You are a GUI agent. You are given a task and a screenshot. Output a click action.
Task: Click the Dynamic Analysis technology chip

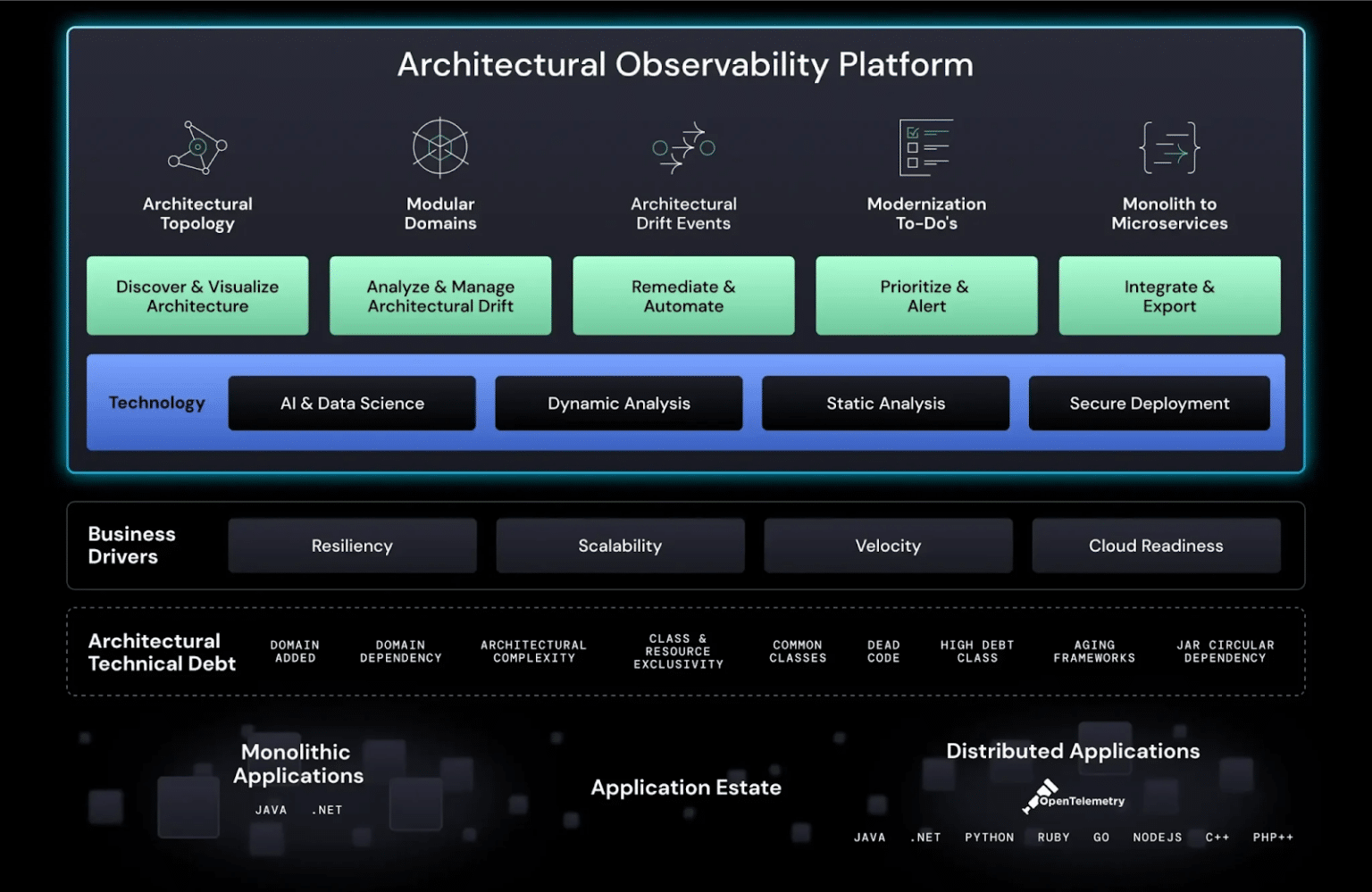(618, 403)
